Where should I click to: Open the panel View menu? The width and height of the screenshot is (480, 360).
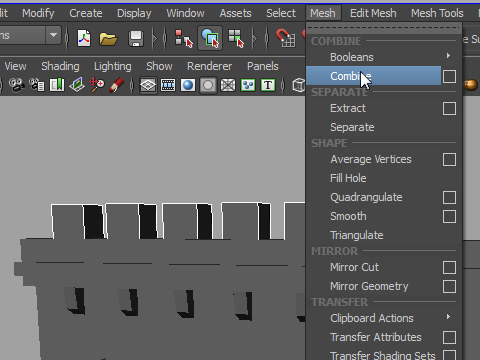click(x=15, y=66)
